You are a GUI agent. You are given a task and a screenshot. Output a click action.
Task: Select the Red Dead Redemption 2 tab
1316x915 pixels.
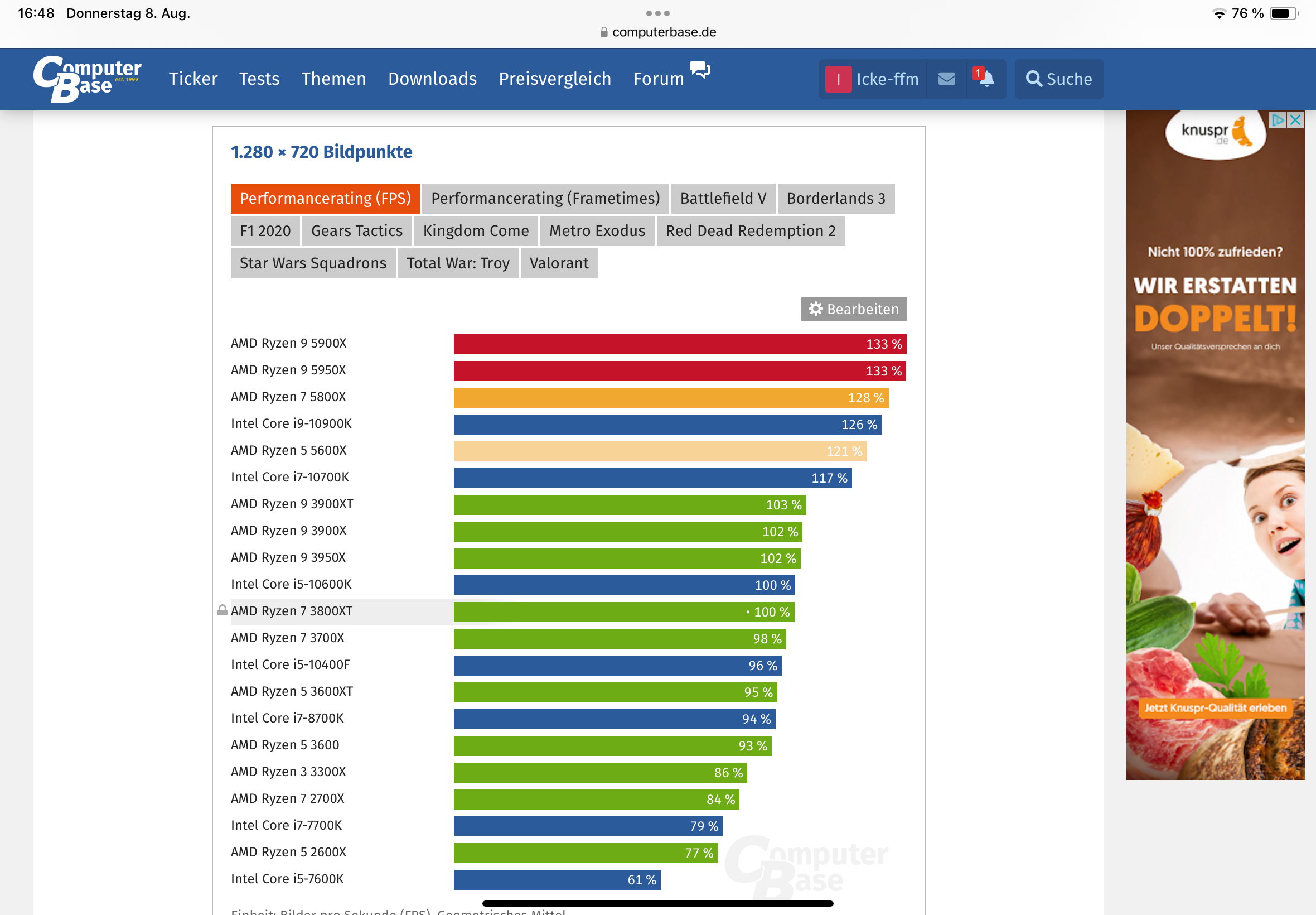pos(750,230)
